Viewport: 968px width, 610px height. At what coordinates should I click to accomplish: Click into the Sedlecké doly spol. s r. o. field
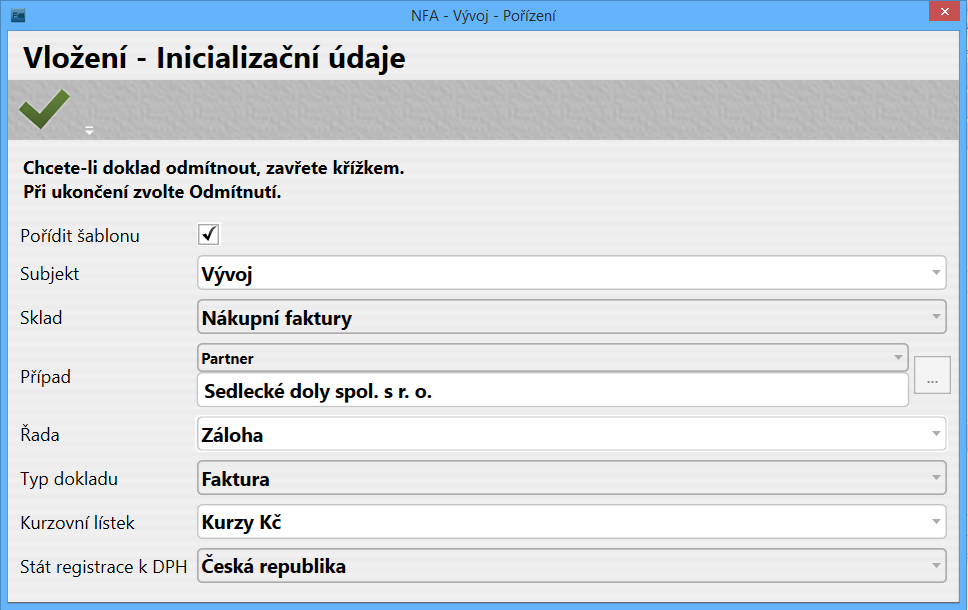point(552,391)
